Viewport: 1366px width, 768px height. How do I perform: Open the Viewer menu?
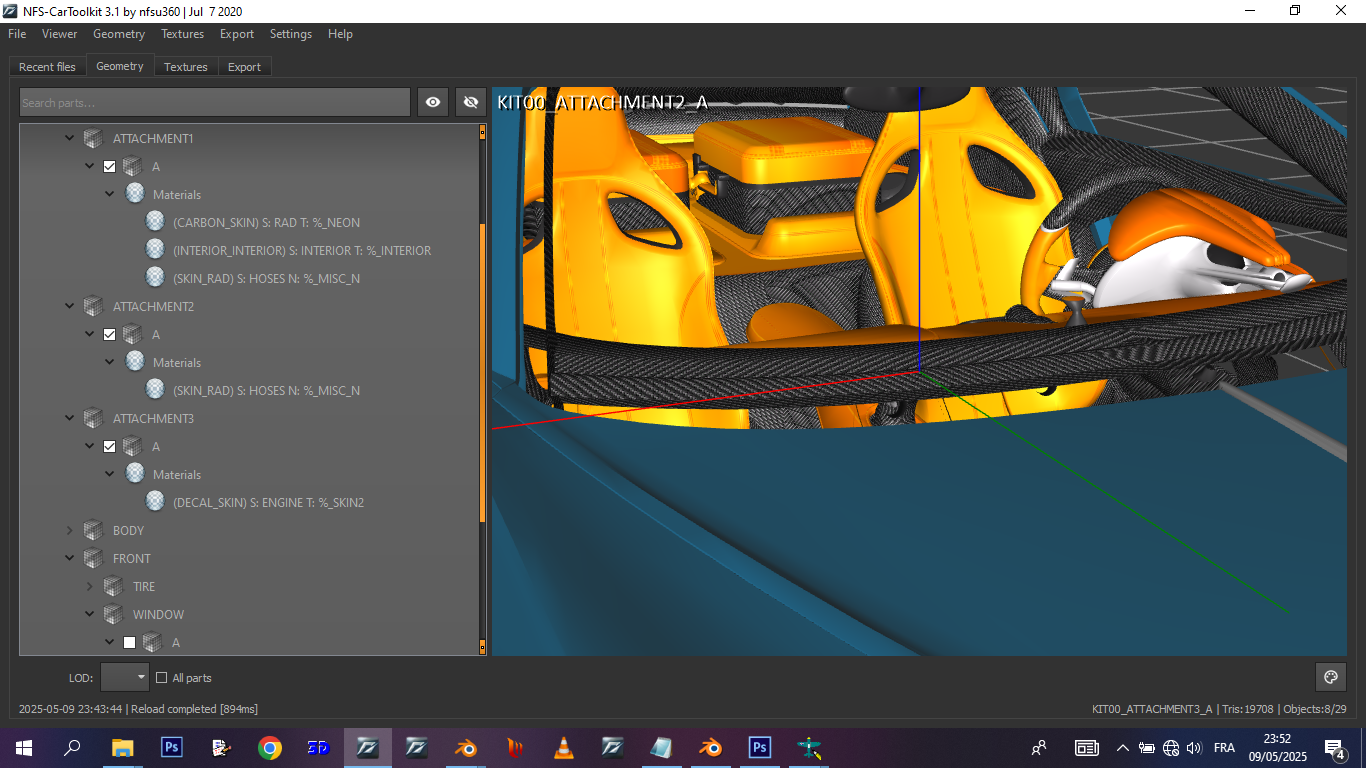[59, 34]
